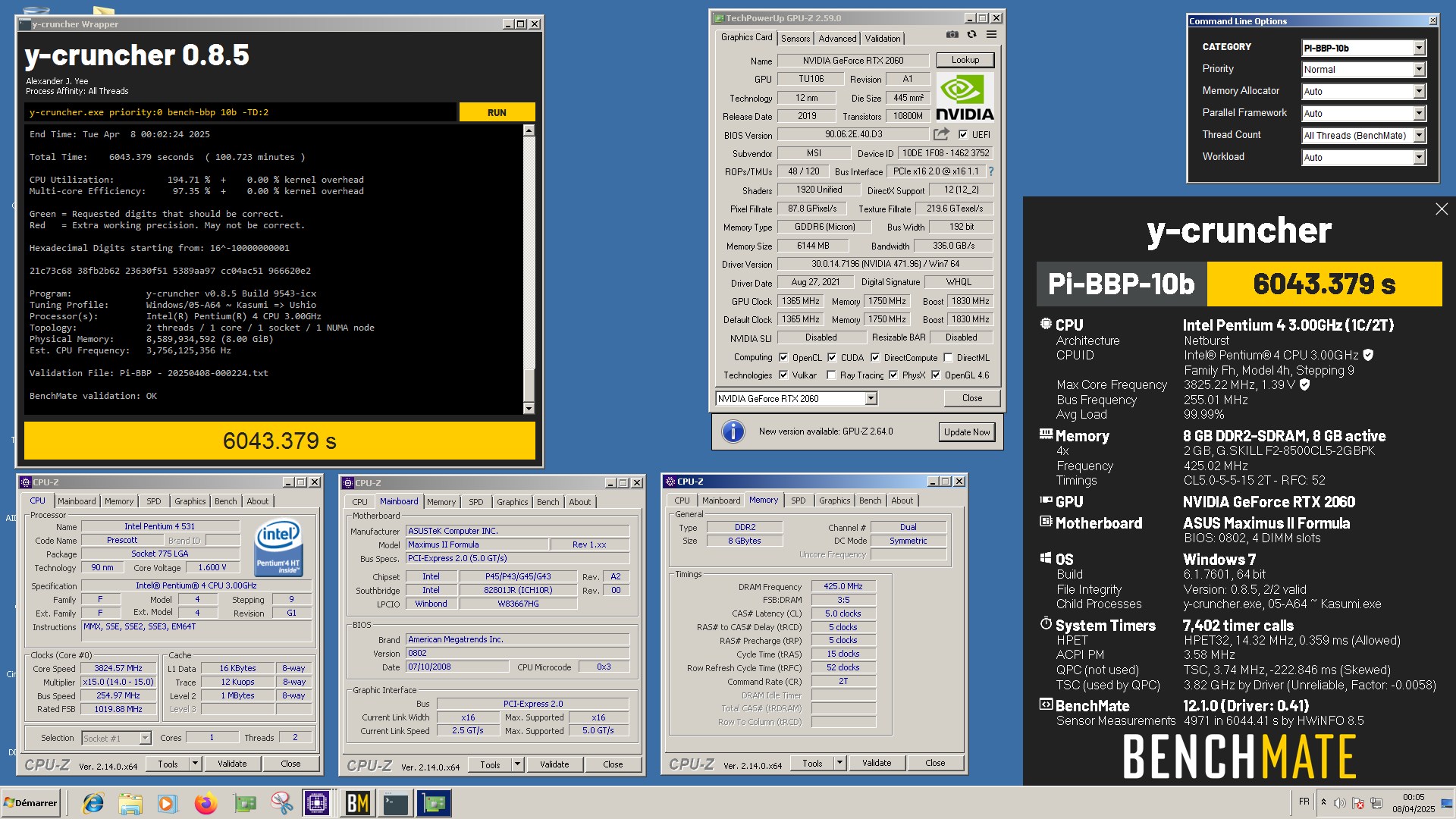Click the NVIDIA logo in GPU-Z
Screen dimensions: 1456x819
[965, 97]
